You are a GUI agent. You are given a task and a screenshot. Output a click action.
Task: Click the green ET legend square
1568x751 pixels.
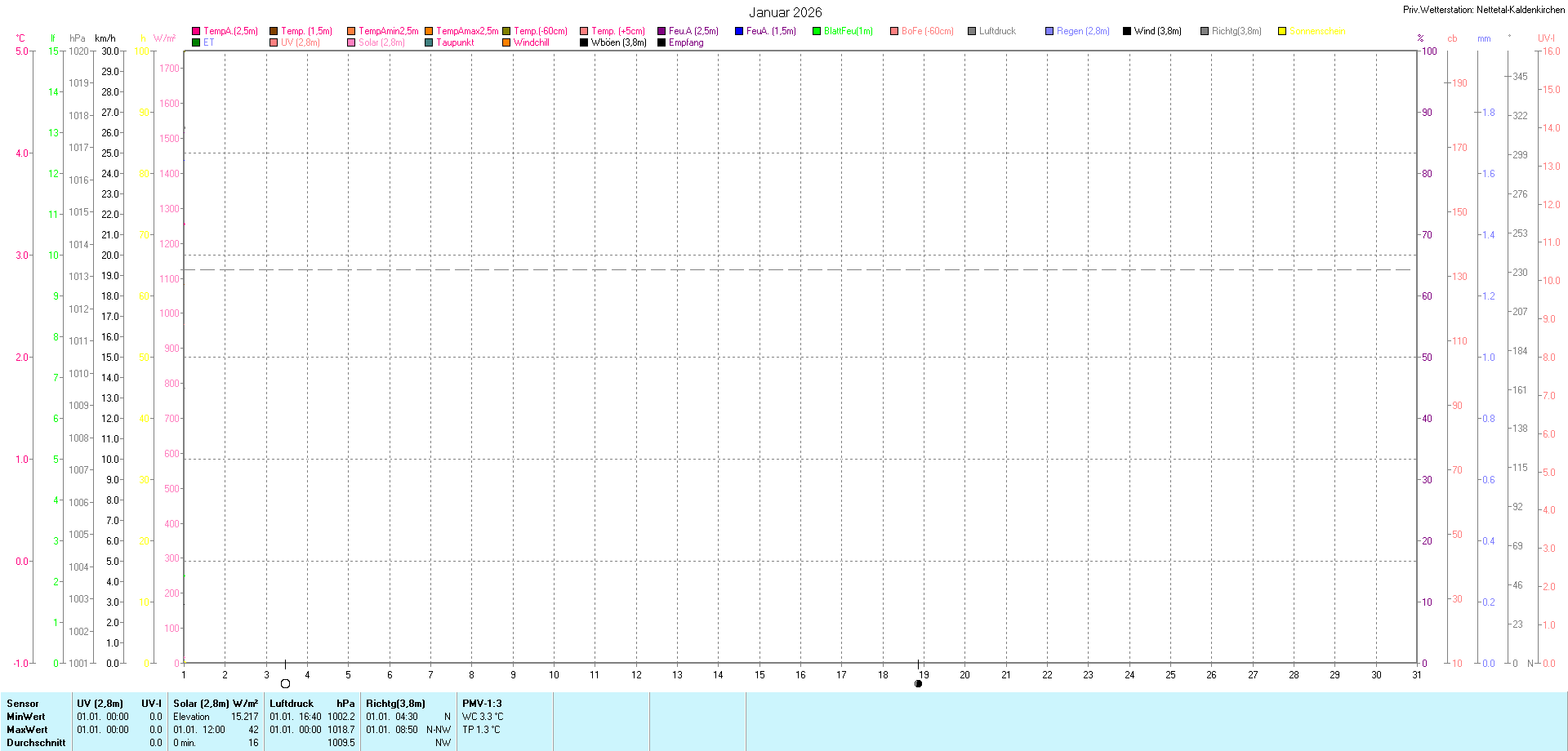[196, 42]
